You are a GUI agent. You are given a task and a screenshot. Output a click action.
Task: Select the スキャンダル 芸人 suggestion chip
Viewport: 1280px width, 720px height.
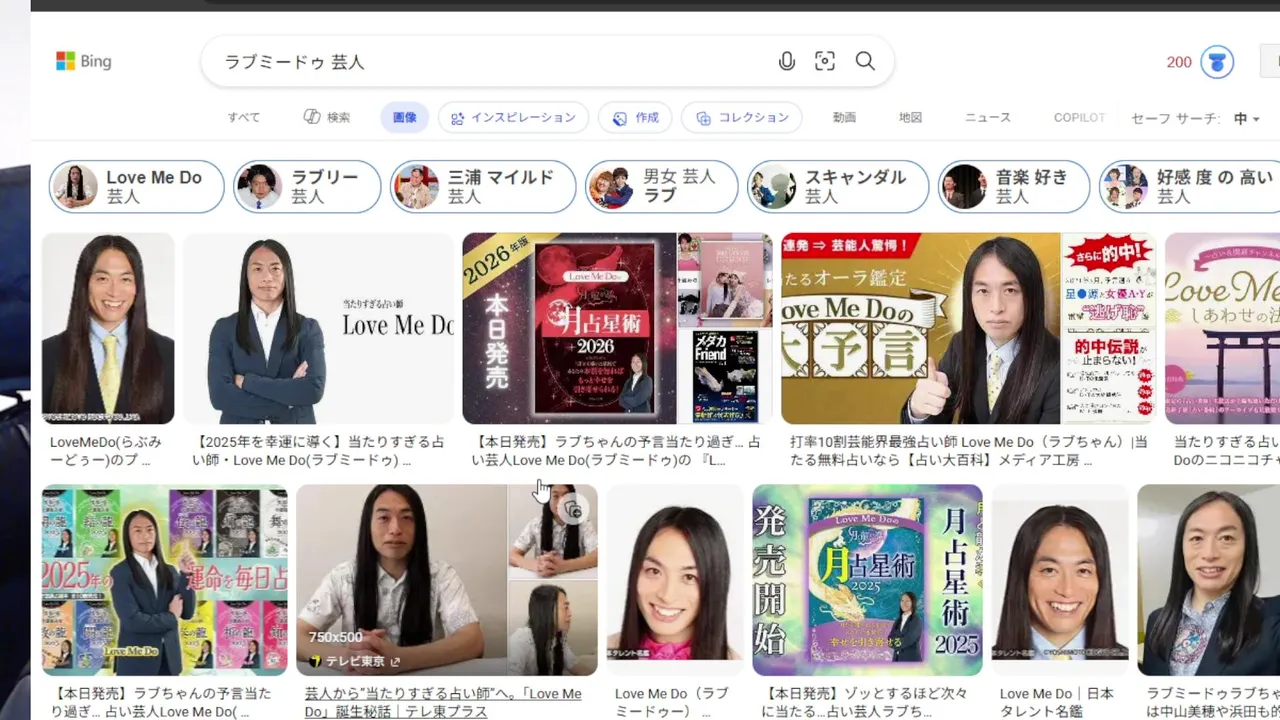point(838,187)
